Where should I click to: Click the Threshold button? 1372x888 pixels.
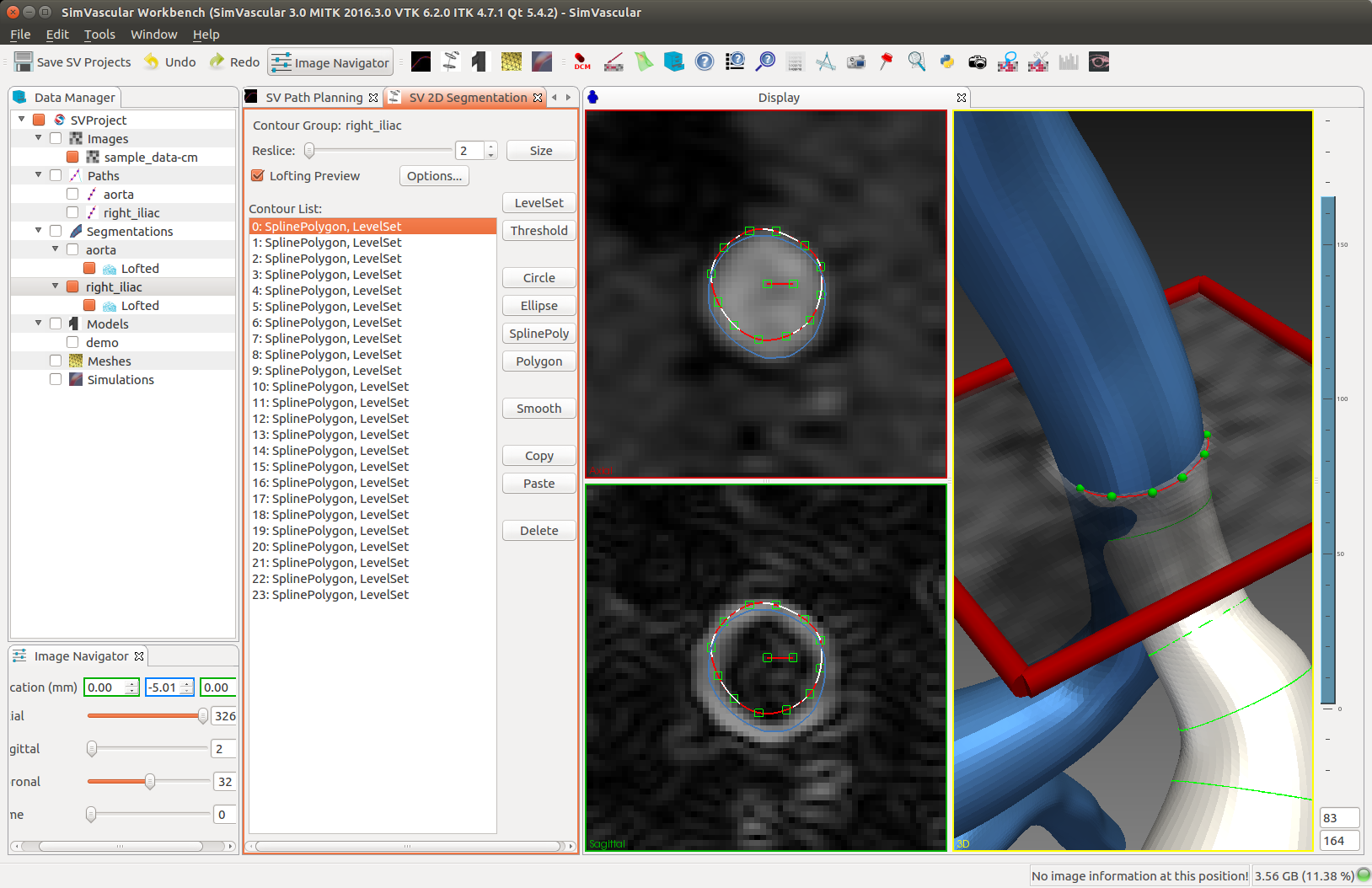coord(539,231)
